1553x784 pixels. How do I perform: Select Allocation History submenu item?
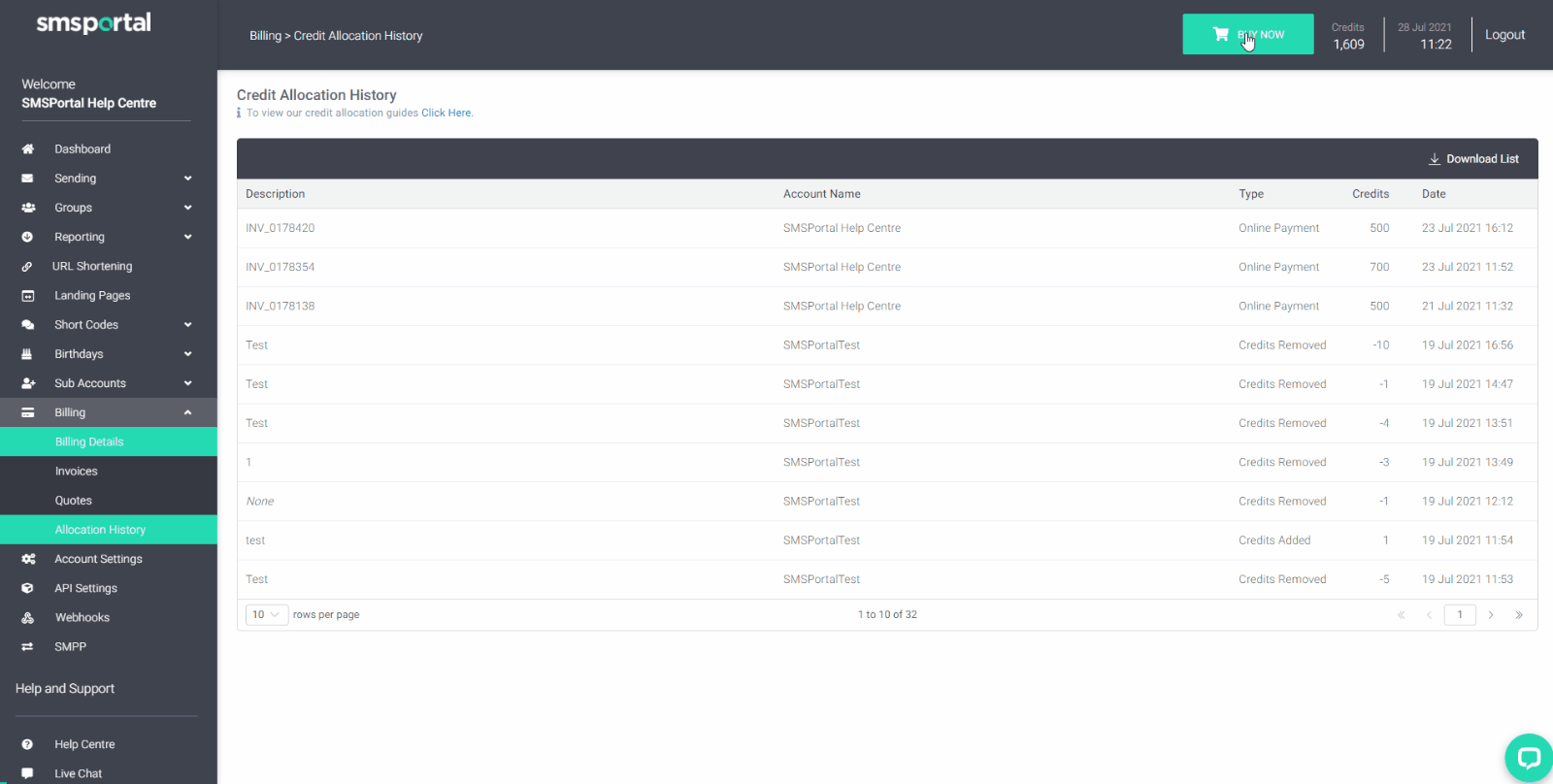tap(109, 530)
